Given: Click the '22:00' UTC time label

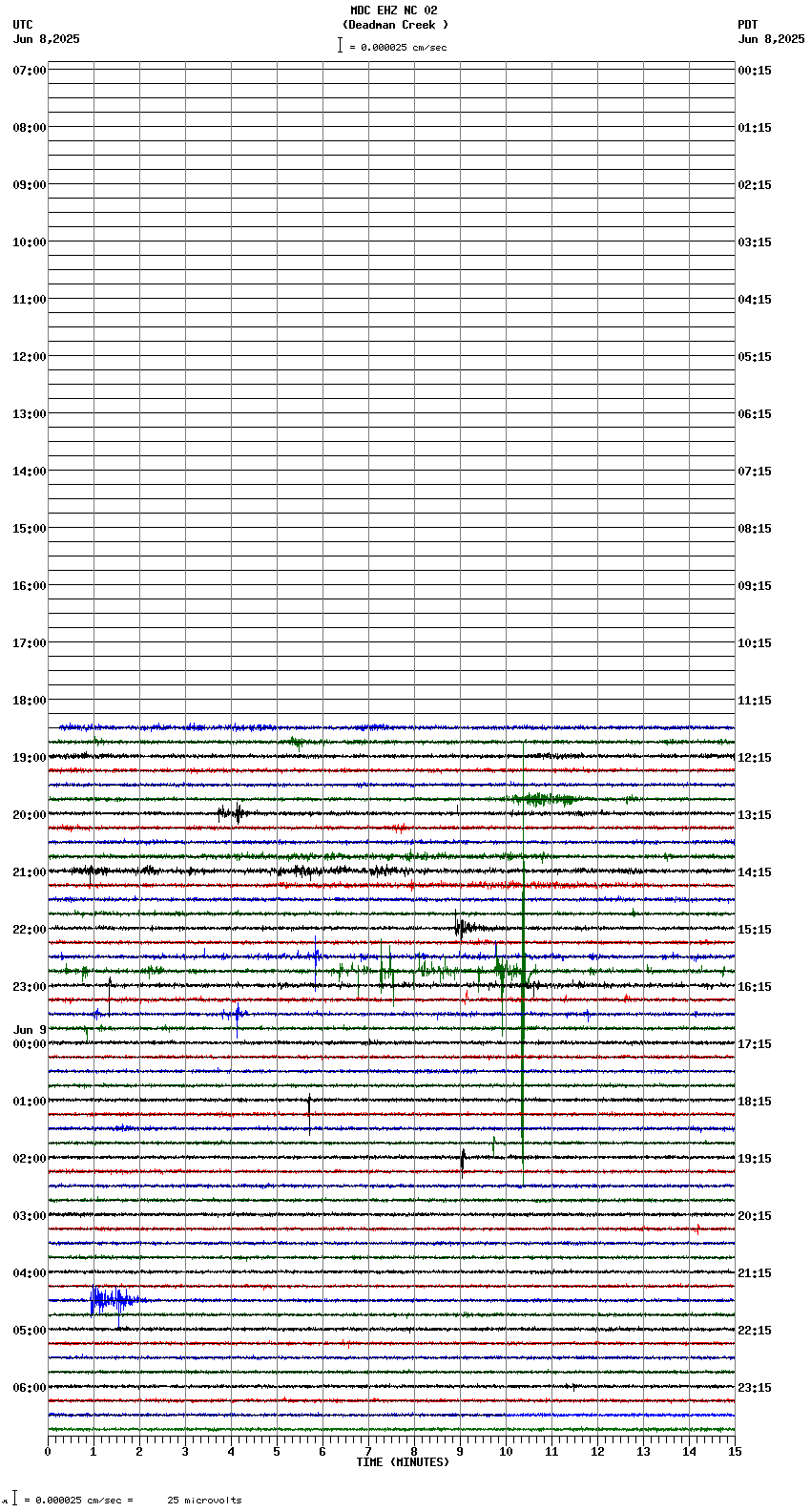Looking at the screenshot, I should click(30, 930).
